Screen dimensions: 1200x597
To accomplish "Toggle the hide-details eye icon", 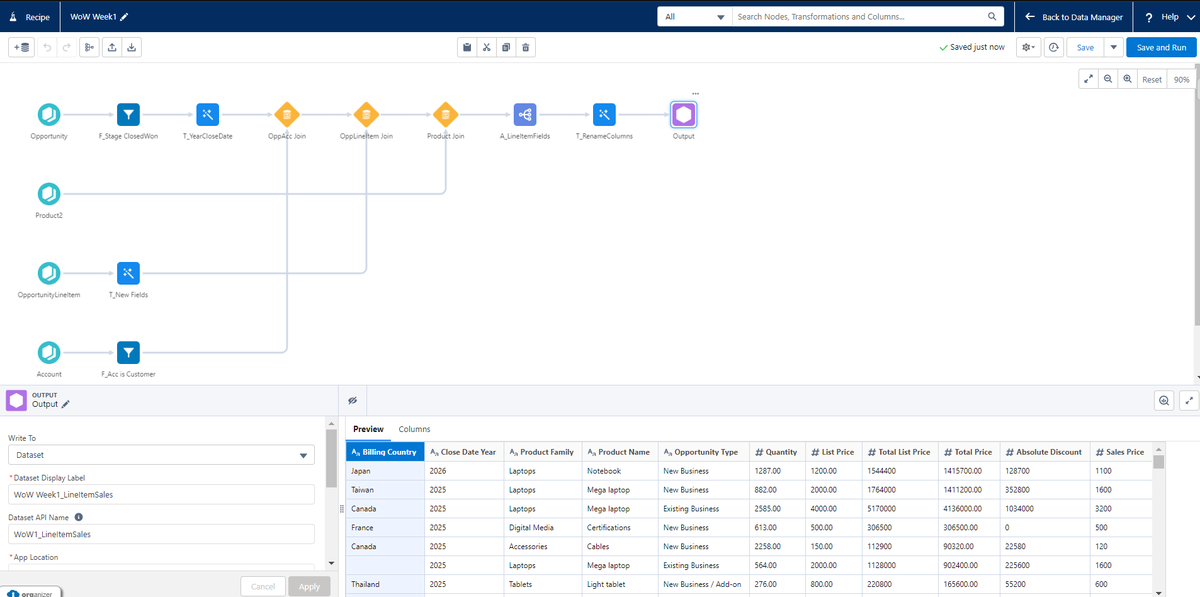I will coord(353,400).
